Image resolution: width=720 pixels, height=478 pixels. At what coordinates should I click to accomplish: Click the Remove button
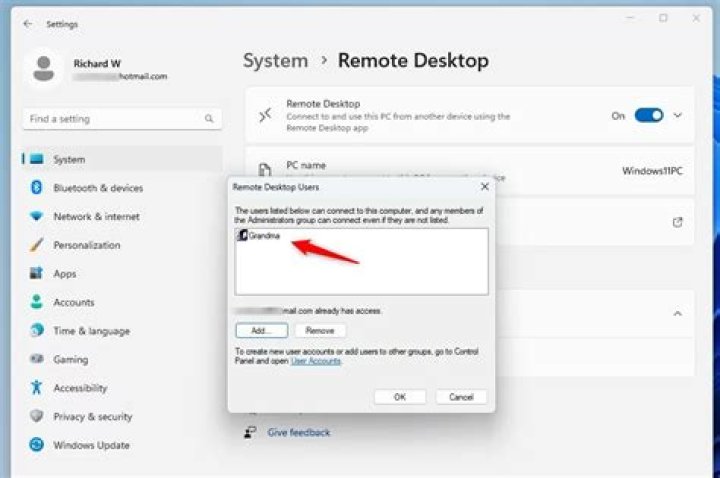tap(320, 331)
